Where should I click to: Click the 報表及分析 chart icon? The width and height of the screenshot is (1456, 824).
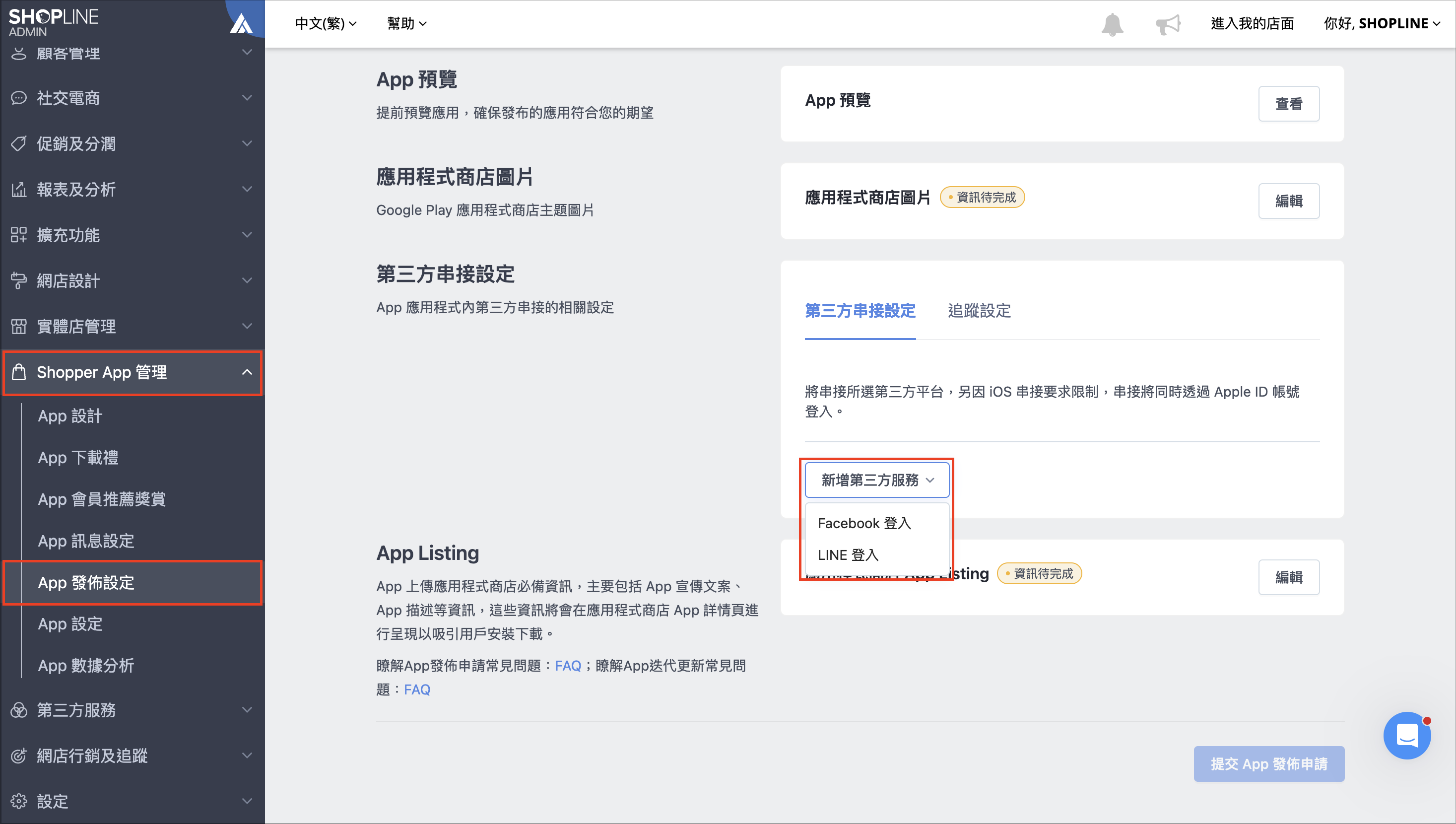pos(19,189)
